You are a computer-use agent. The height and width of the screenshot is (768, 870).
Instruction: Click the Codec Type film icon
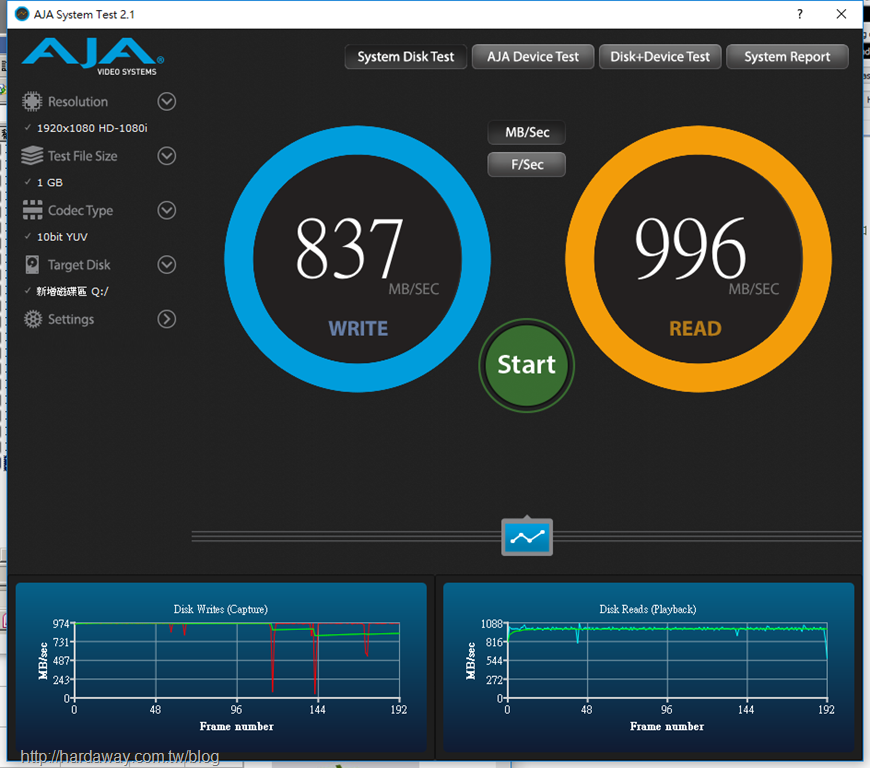pos(32,210)
